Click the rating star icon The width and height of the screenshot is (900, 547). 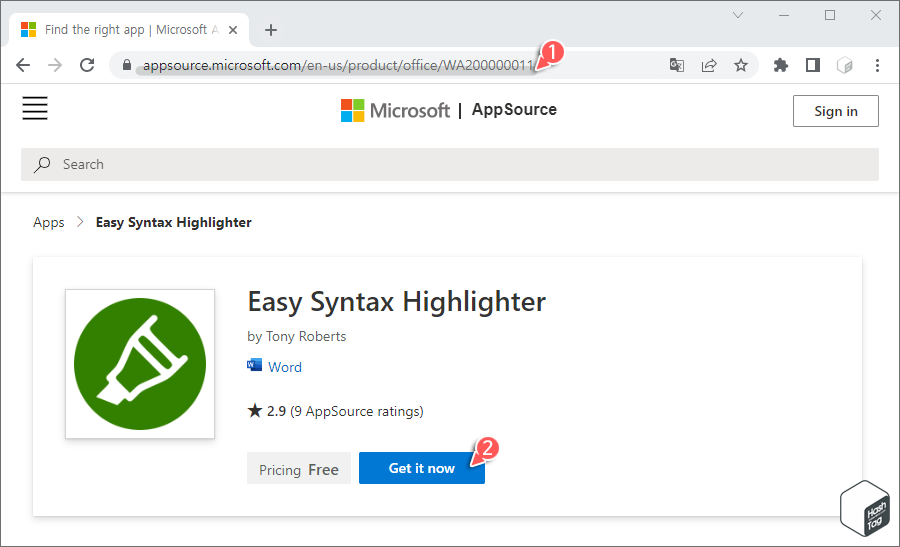point(254,410)
